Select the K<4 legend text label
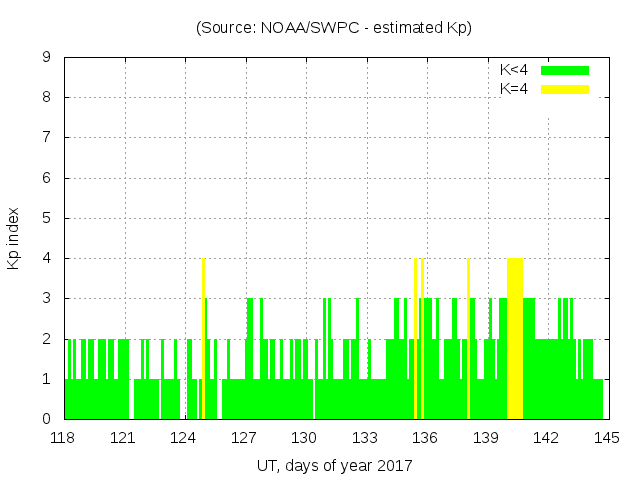The height and width of the screenshot is (480, 640). 513,70
